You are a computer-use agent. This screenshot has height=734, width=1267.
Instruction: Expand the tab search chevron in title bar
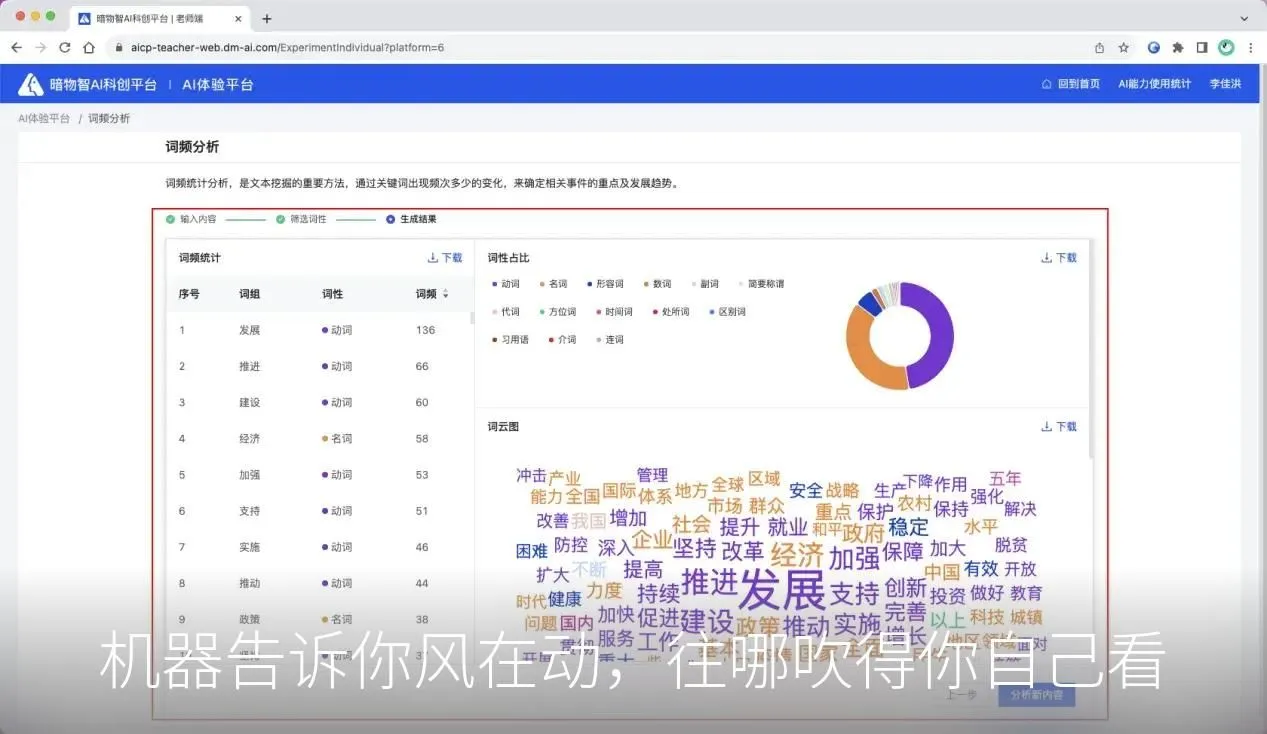(x=1245, y=18)
